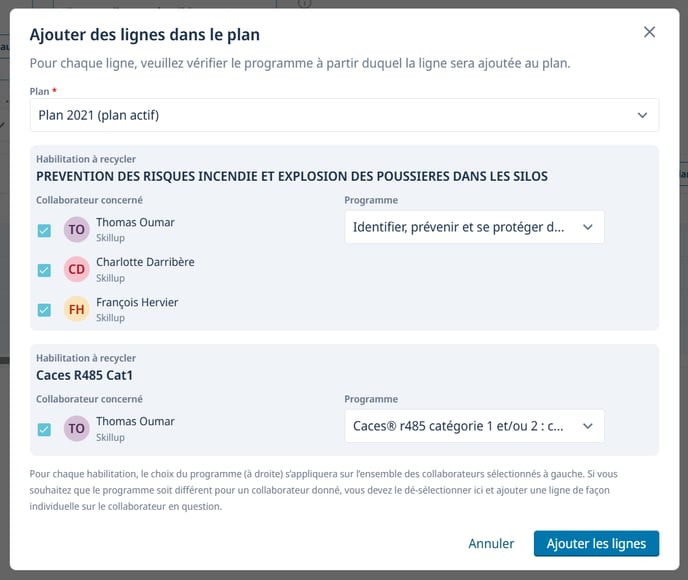This screenshot has height=580, width=688.
Task: Click the name François Hervier
Action: (x=137, y=302)
